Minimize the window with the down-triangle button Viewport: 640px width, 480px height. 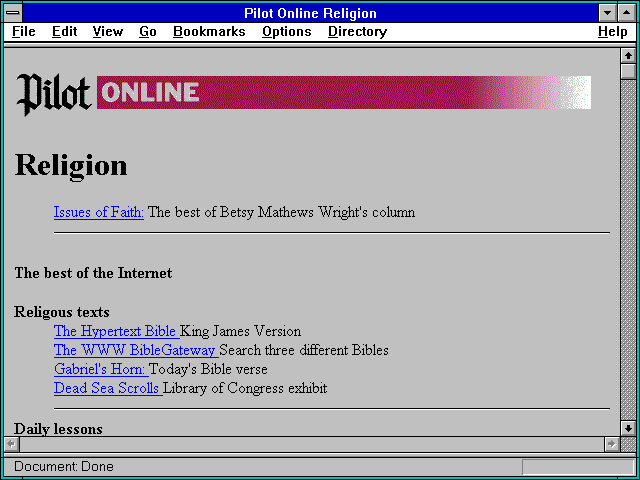point(607,13)
